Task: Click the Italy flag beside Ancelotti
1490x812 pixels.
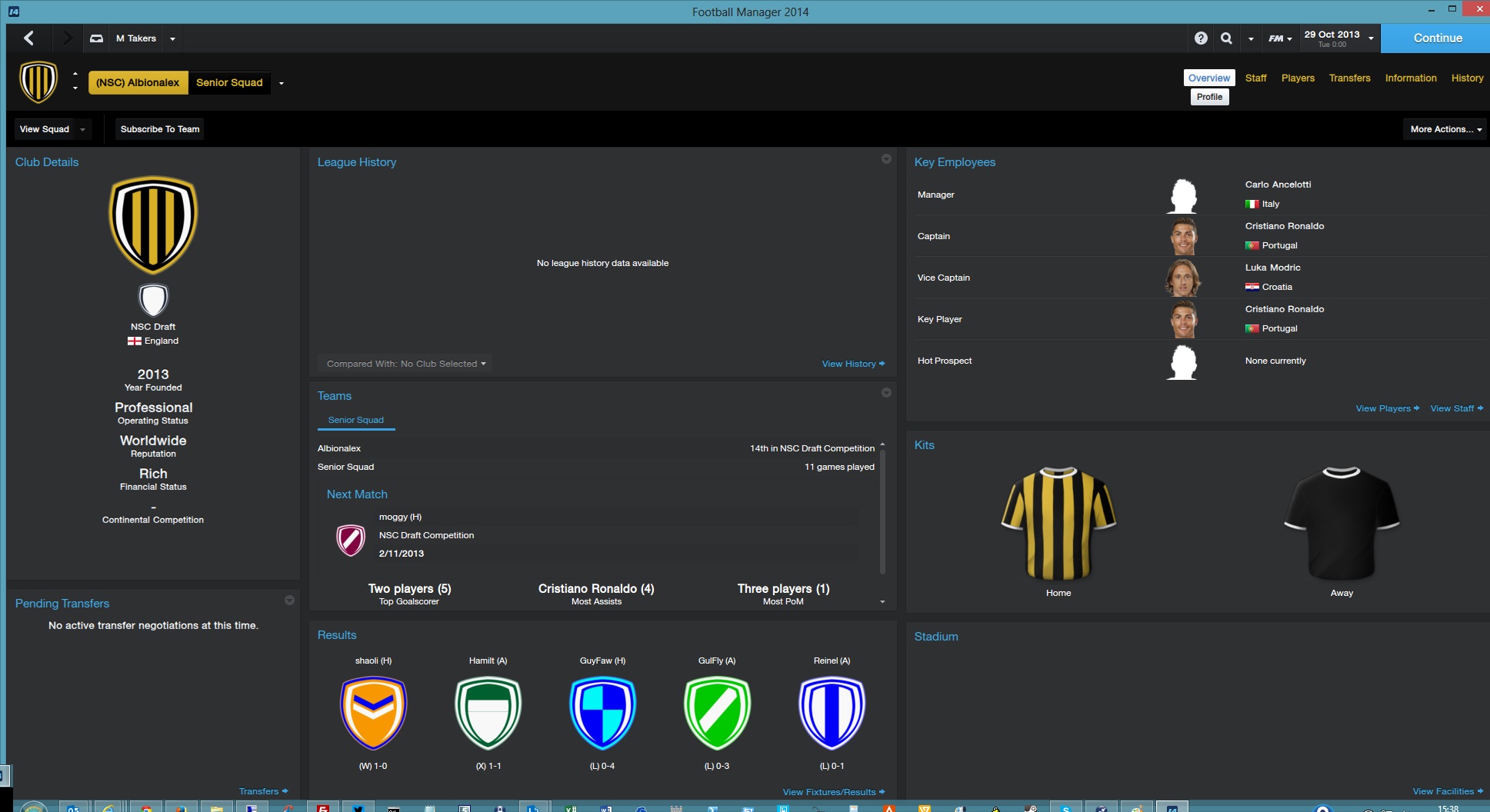Action: pyautogui.click(x=1252, y=205)
